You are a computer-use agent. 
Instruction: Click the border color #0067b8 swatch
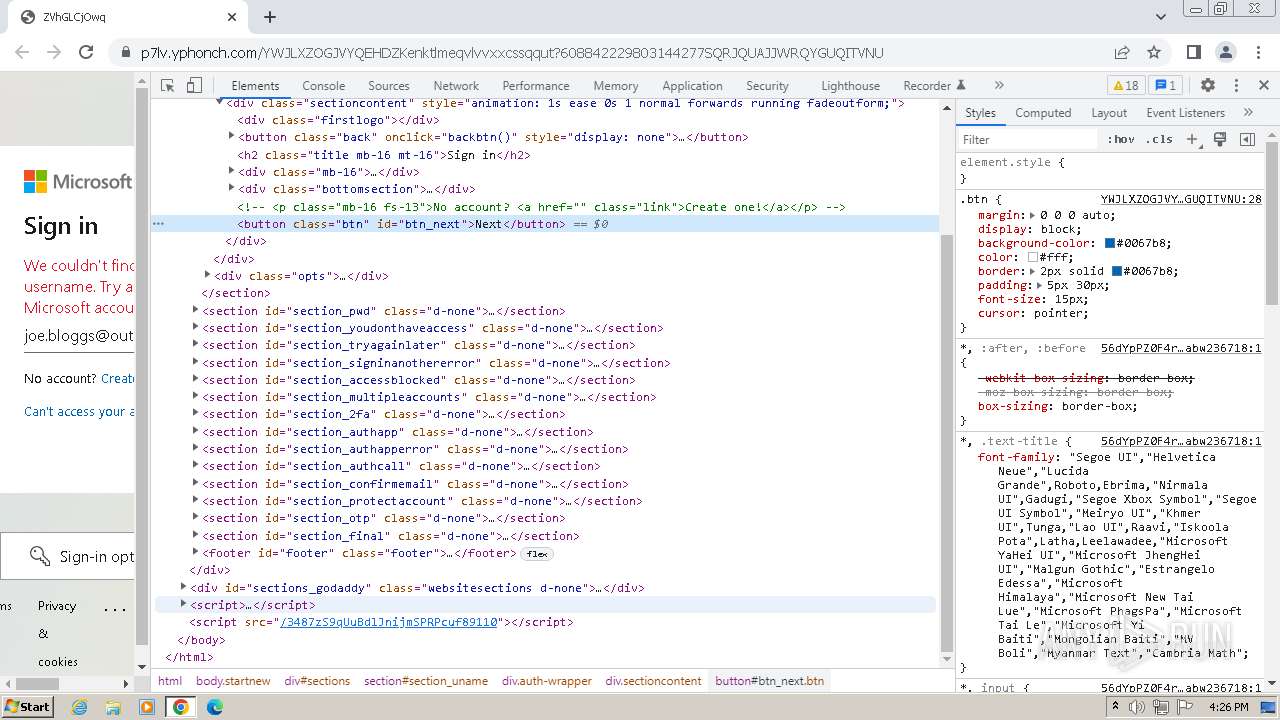pyautogui.click(x=1117, y=271)
